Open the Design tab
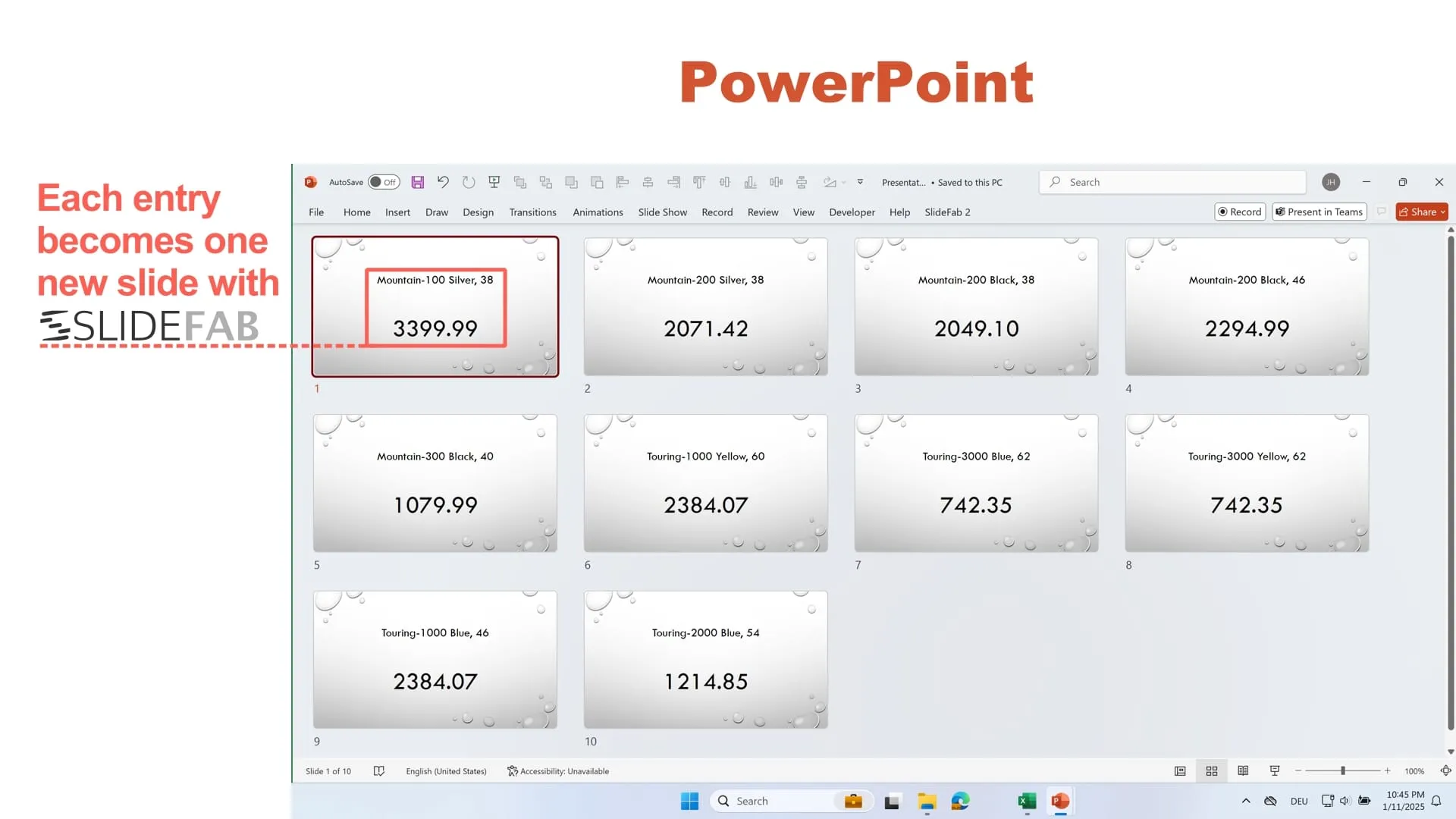The width and height of the screenshot is (1456, 819). tap(478, 212)
